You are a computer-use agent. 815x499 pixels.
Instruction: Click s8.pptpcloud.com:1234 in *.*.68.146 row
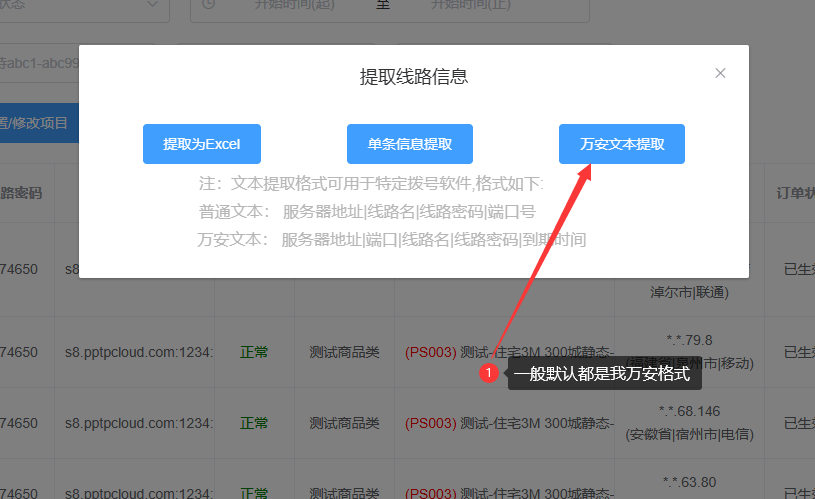click(139, 423)
